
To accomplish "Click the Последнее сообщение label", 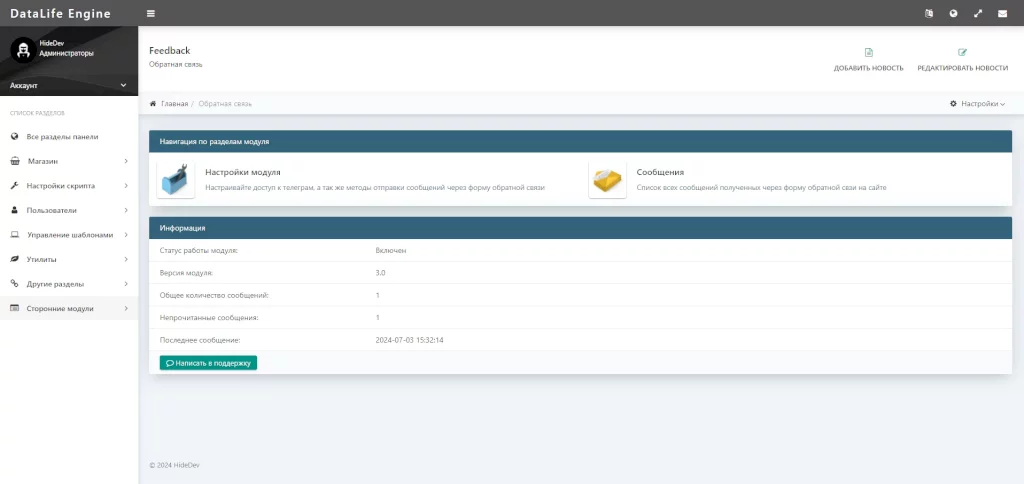I will pyautogui.click(x=200, y=340).
